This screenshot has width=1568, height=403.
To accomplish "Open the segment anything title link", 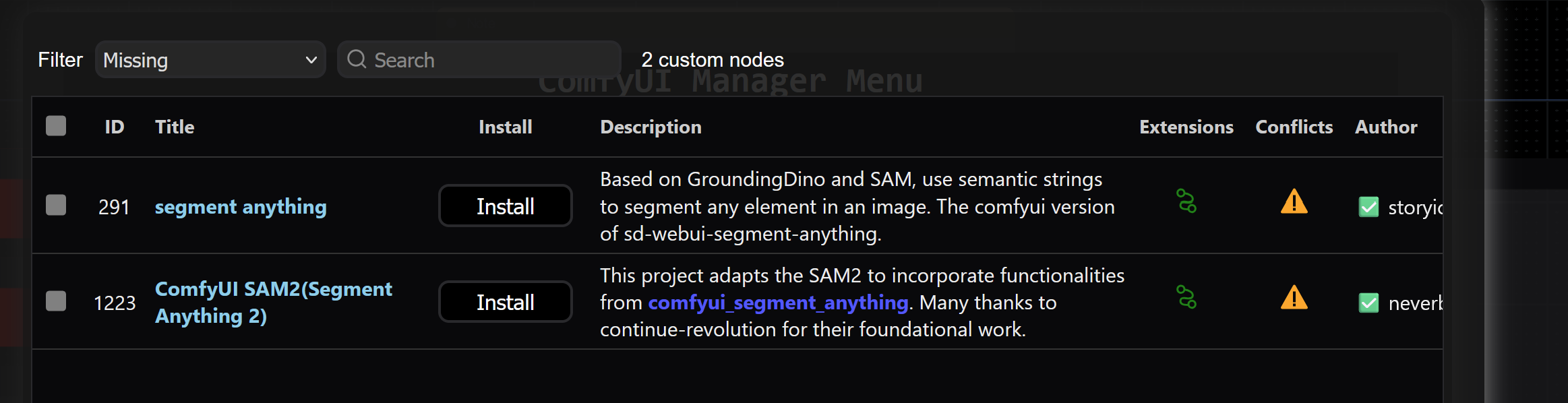I will click(240, 207).
